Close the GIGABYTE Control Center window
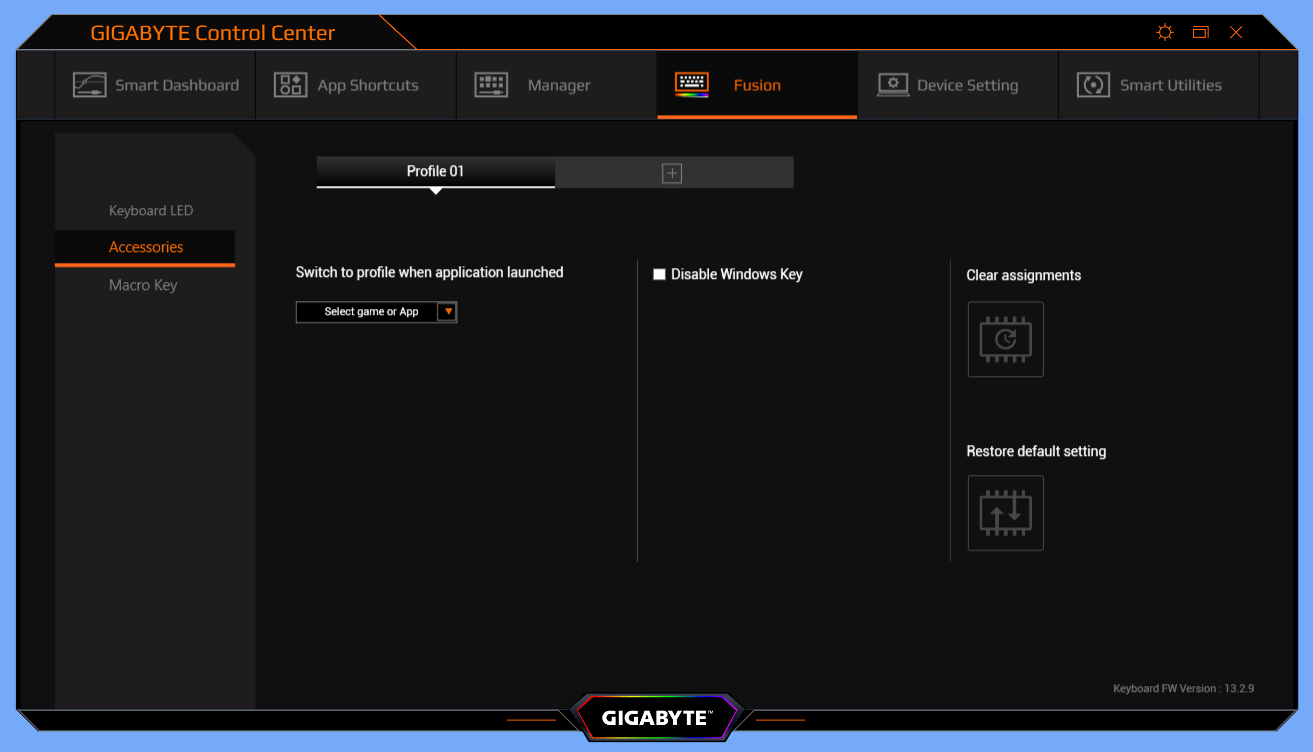Image resolution: width=1313 pixels, height=752 pixels. click(1236, 32)
